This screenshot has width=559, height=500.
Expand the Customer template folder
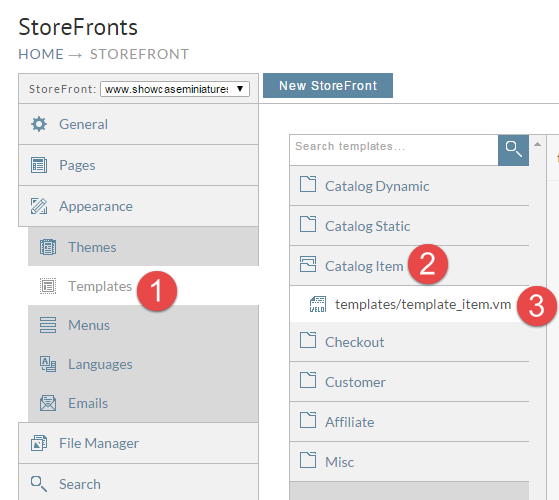(409, 382)
